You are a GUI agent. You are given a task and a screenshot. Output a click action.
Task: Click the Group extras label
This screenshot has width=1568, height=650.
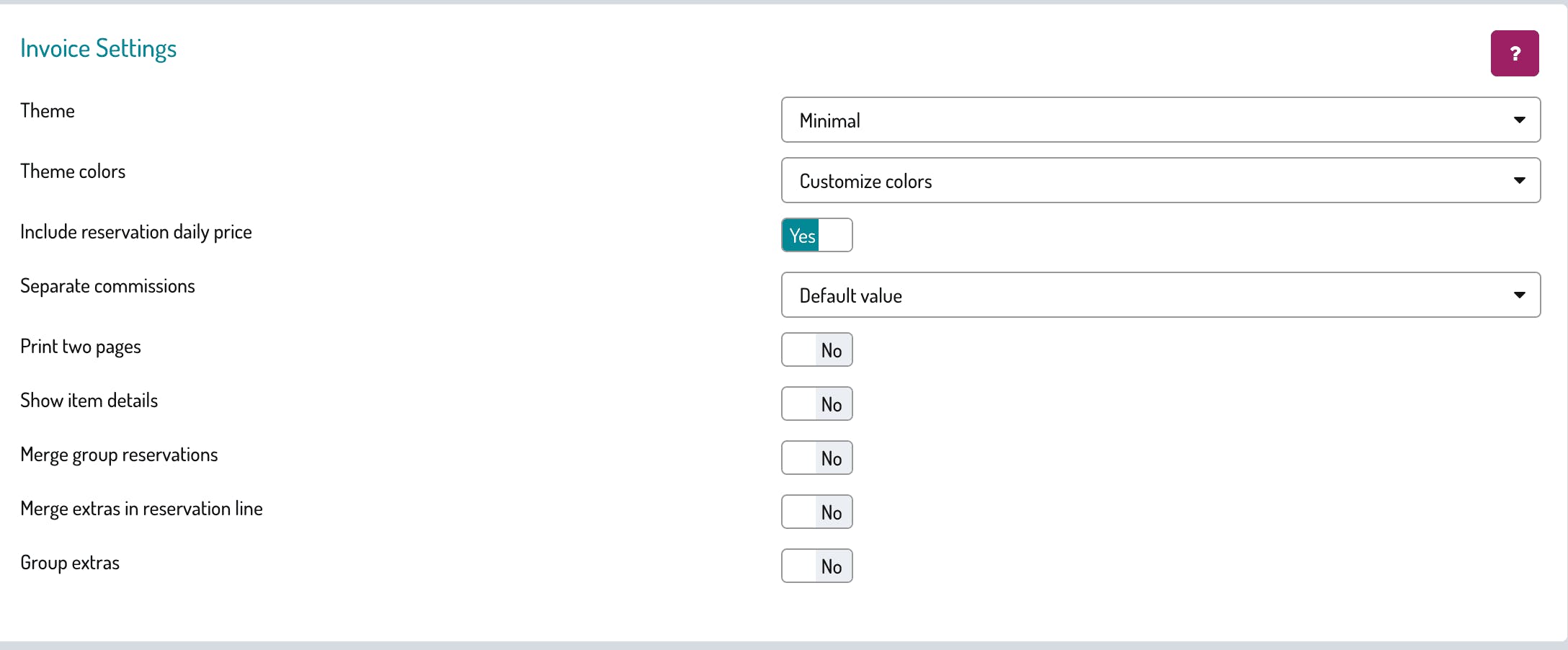click(x=70, y=563)
